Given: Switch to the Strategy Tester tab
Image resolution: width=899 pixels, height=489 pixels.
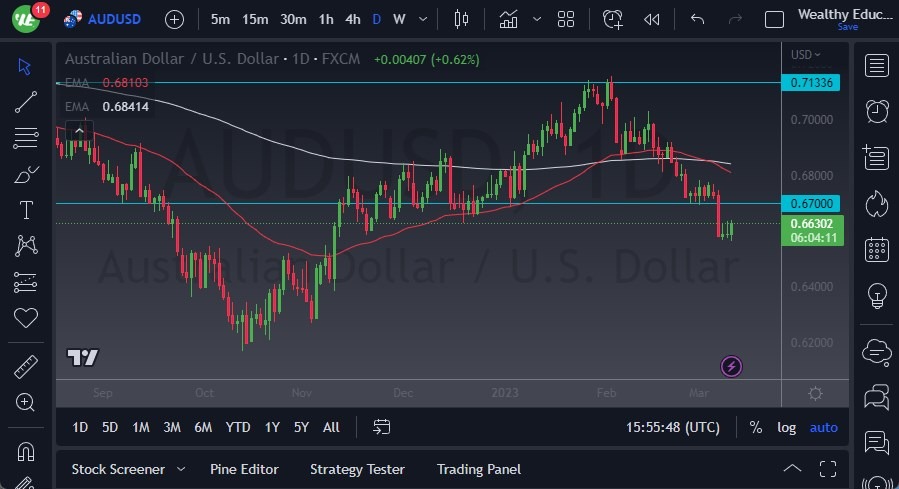Looking at the screenshot, I should click(357, 469).
